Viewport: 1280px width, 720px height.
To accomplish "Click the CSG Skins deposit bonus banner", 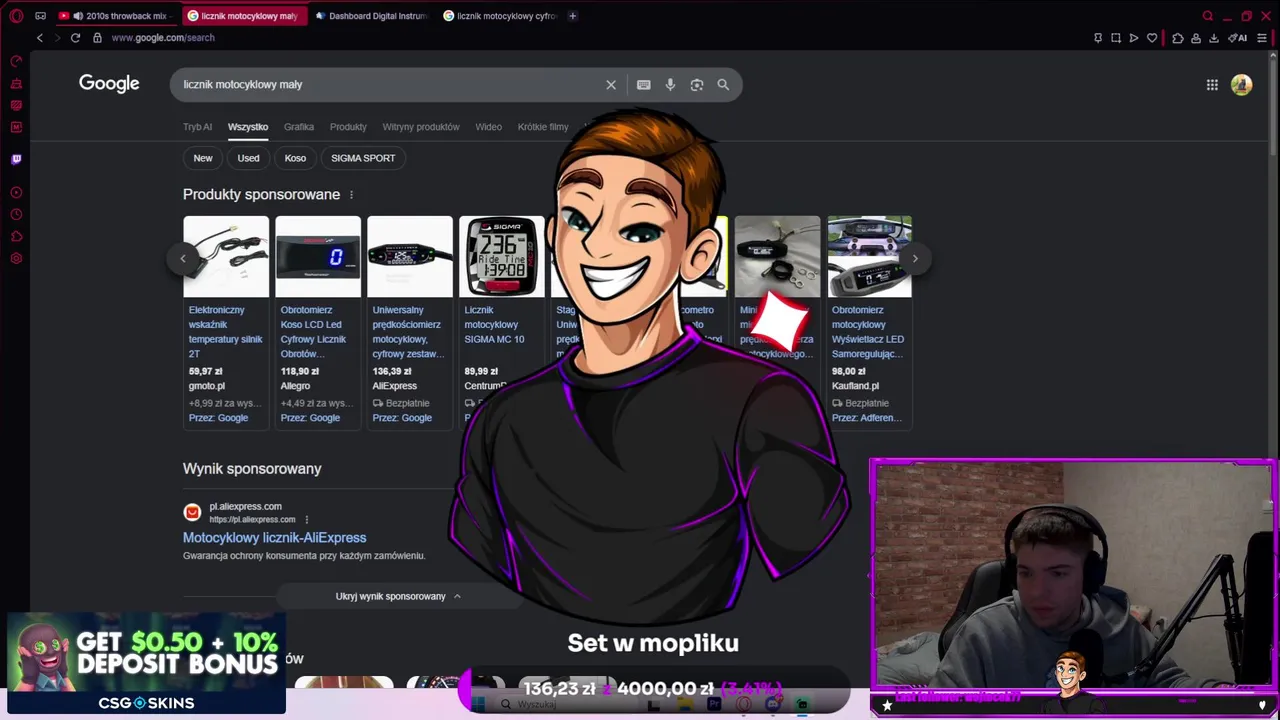I will tap(147, 663).
